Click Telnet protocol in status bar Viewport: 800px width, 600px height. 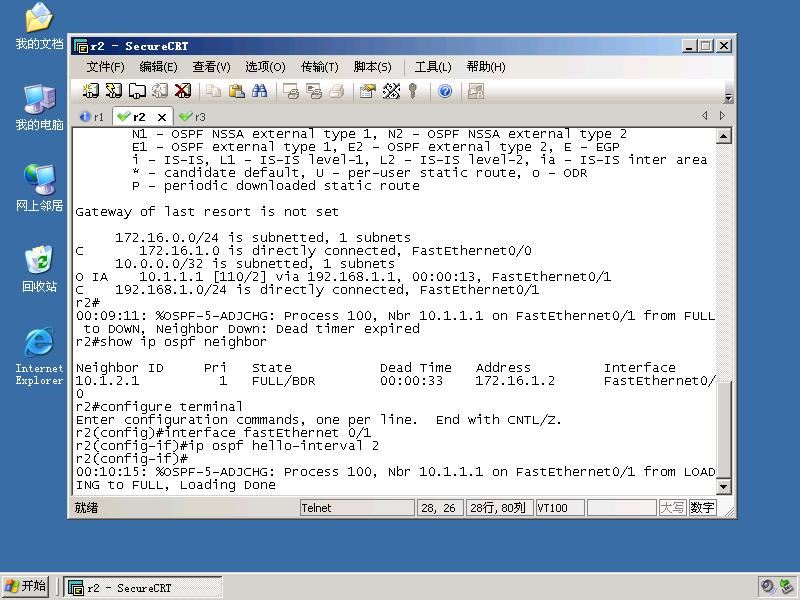[357, 508]
